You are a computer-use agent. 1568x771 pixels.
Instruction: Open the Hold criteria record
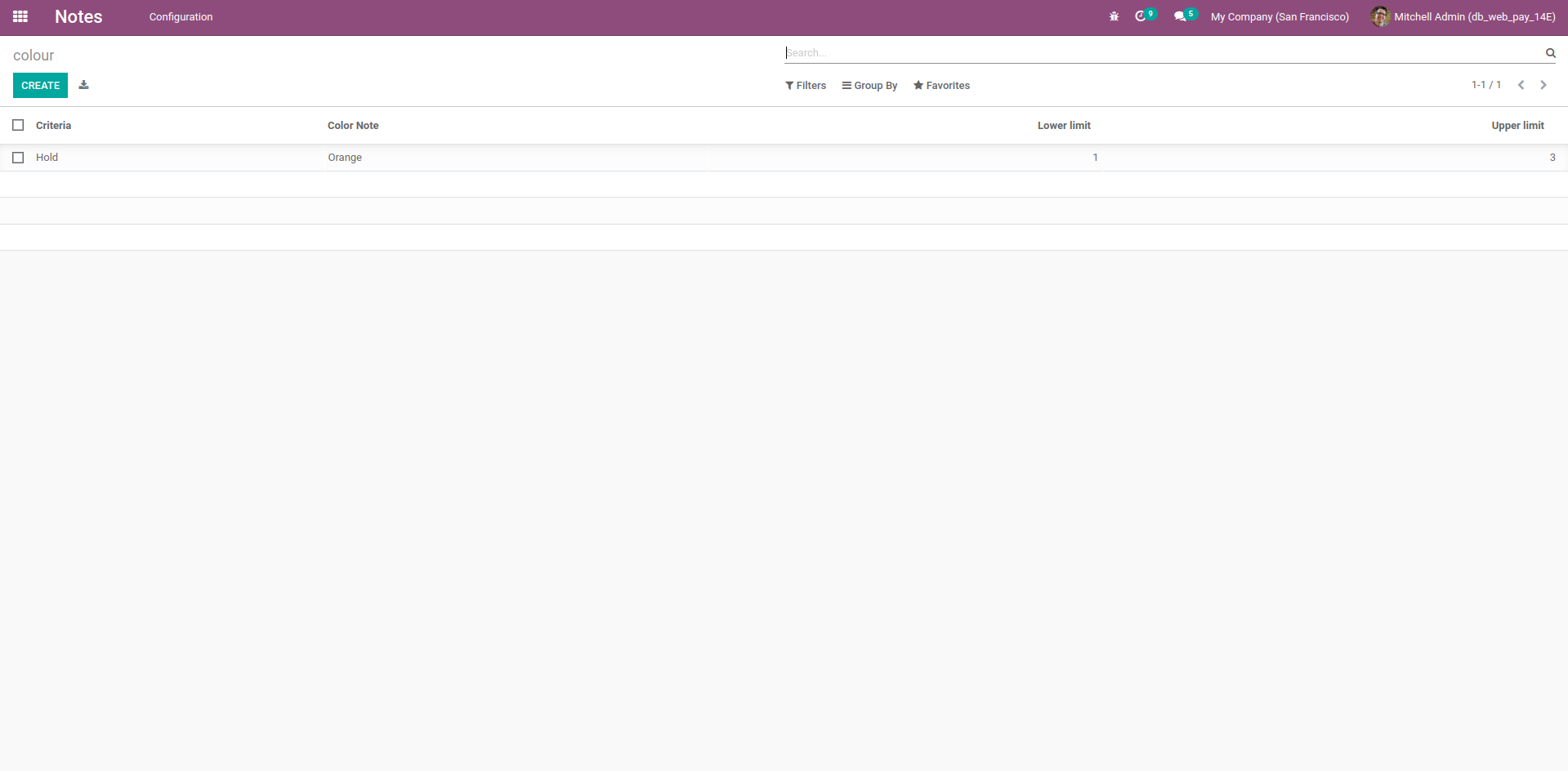47,158
